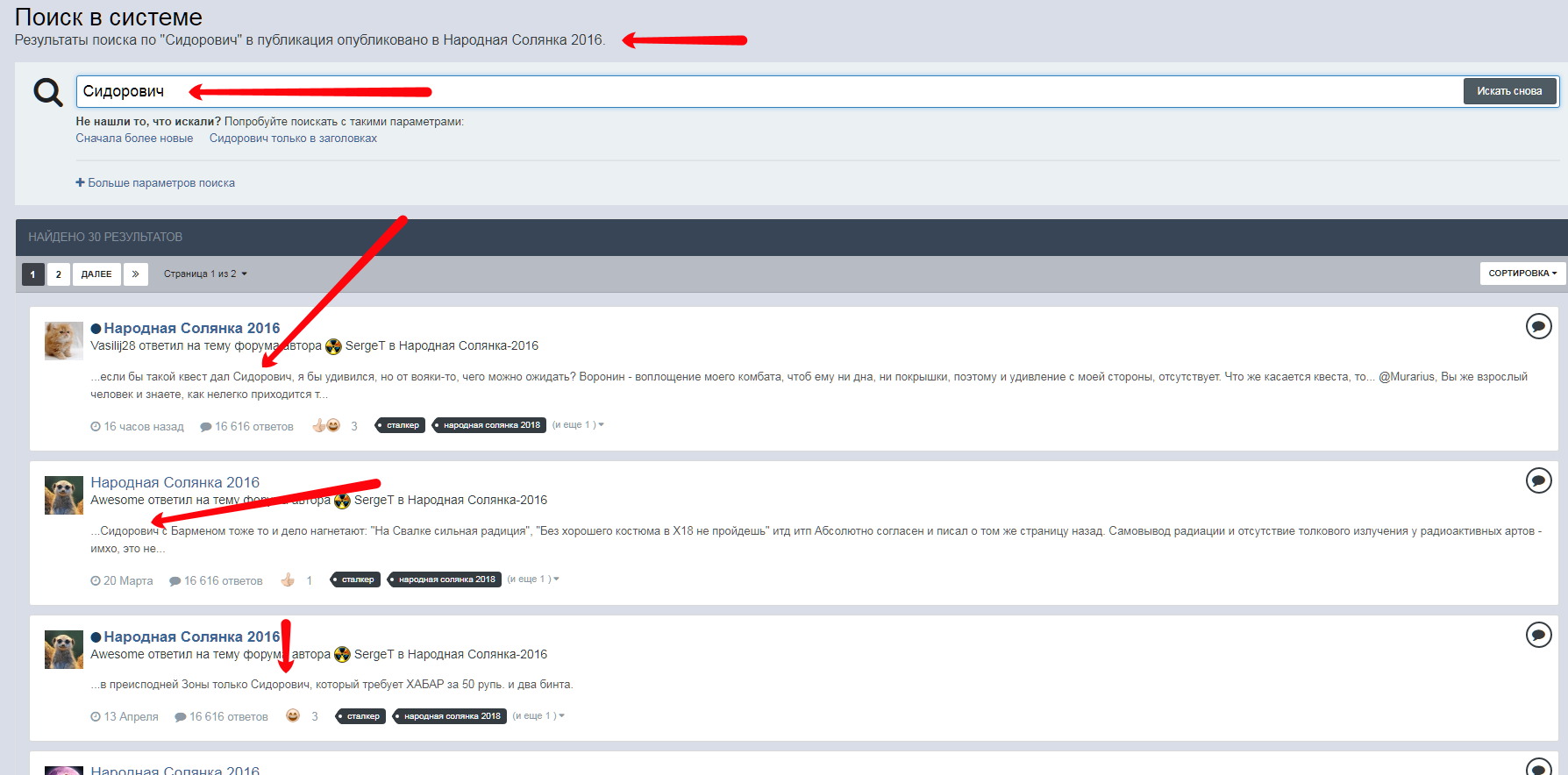1568x775 pixels.
Task: Click 'Сначала более новые' link
Action: [x=134, y=139]
